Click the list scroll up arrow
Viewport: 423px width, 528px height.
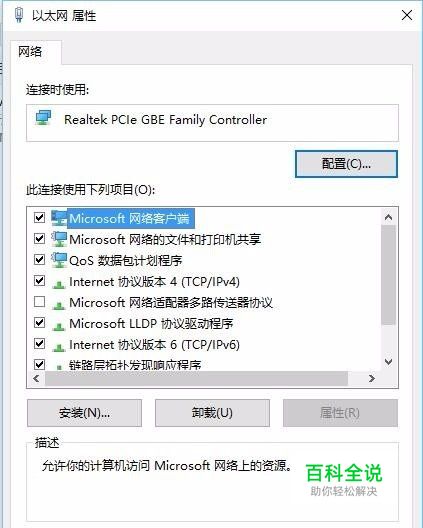[388, 217]
